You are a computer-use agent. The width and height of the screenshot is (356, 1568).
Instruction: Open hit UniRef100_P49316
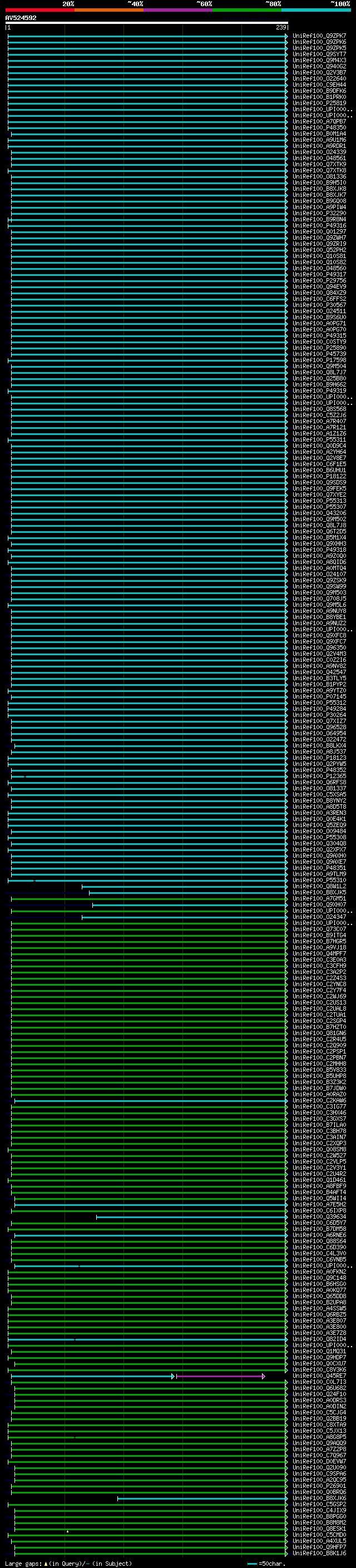tap(319, 225)
